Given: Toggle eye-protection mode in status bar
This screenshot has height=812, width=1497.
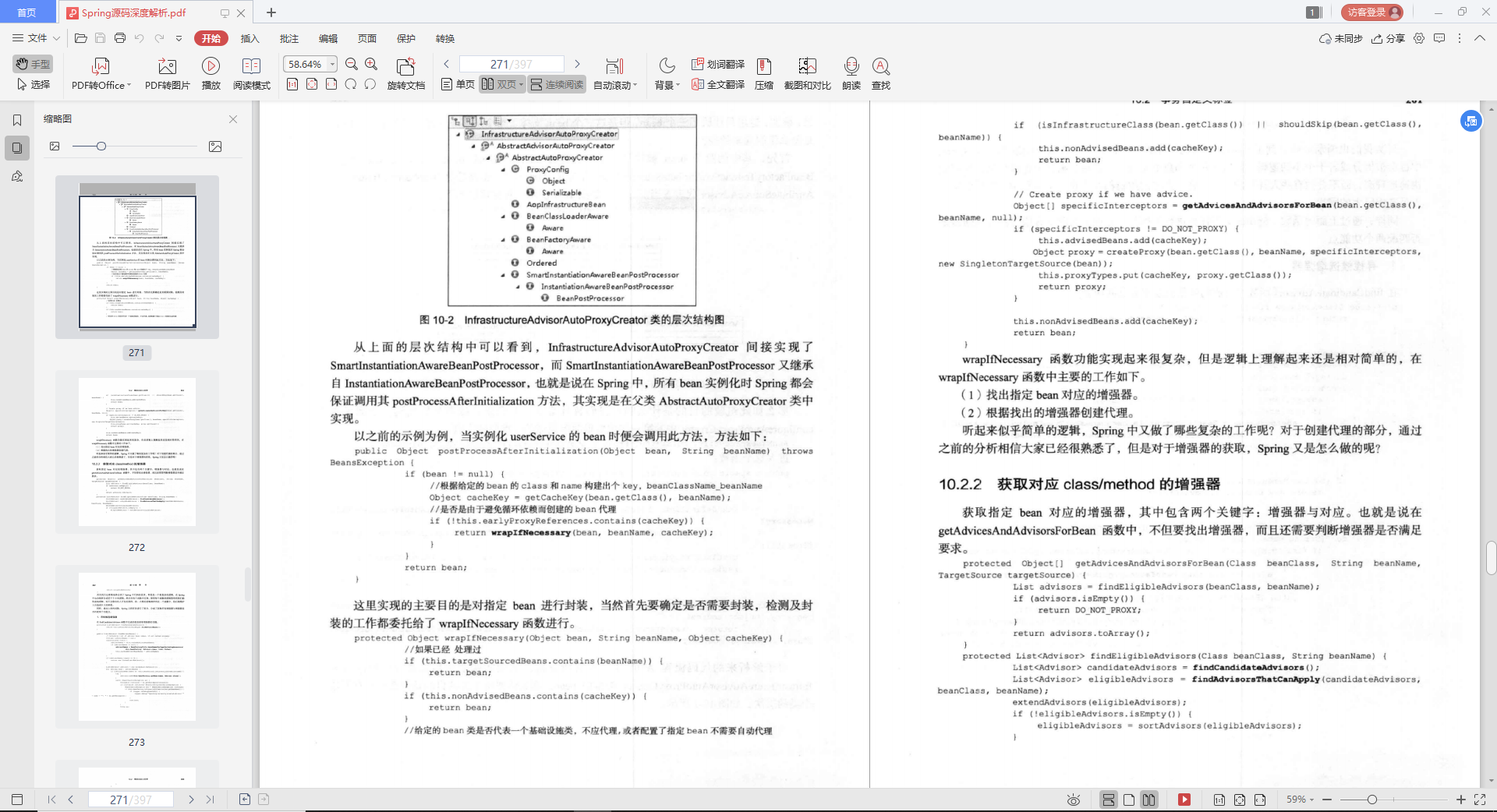Looking at the screenshot, I should [x=1073, y=800].
